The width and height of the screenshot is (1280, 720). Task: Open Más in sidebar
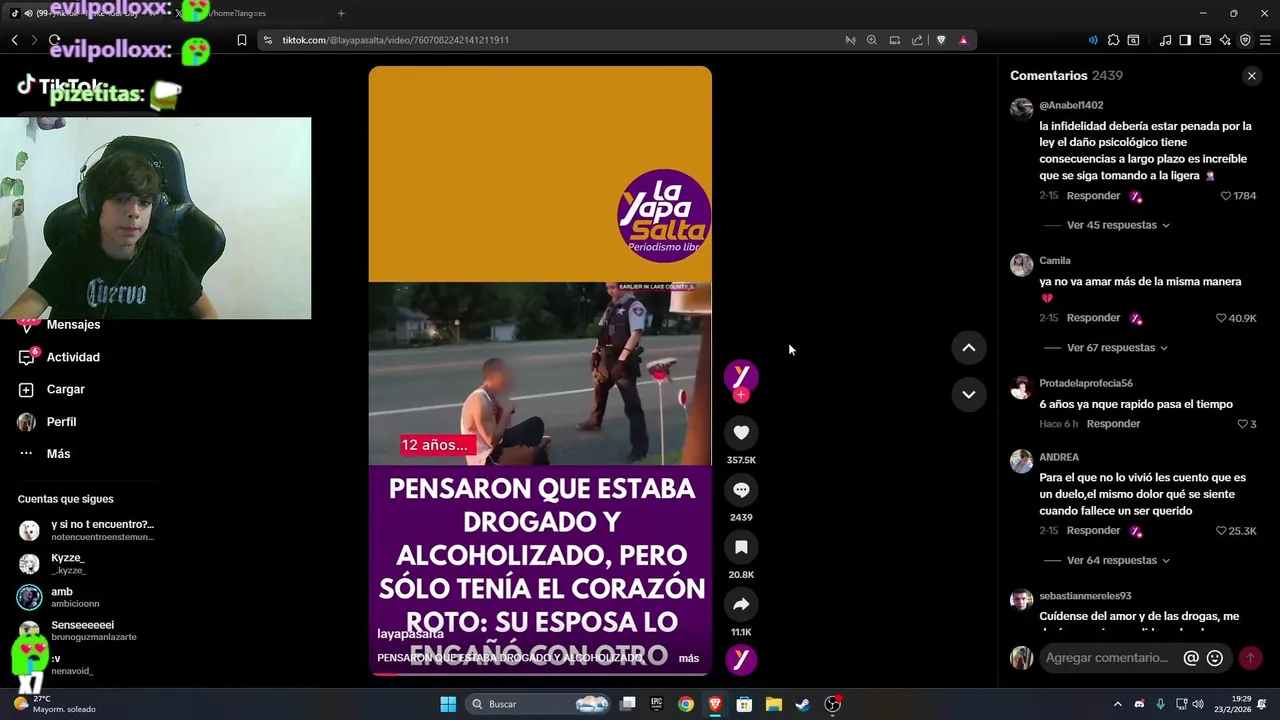tap(45, 454)
